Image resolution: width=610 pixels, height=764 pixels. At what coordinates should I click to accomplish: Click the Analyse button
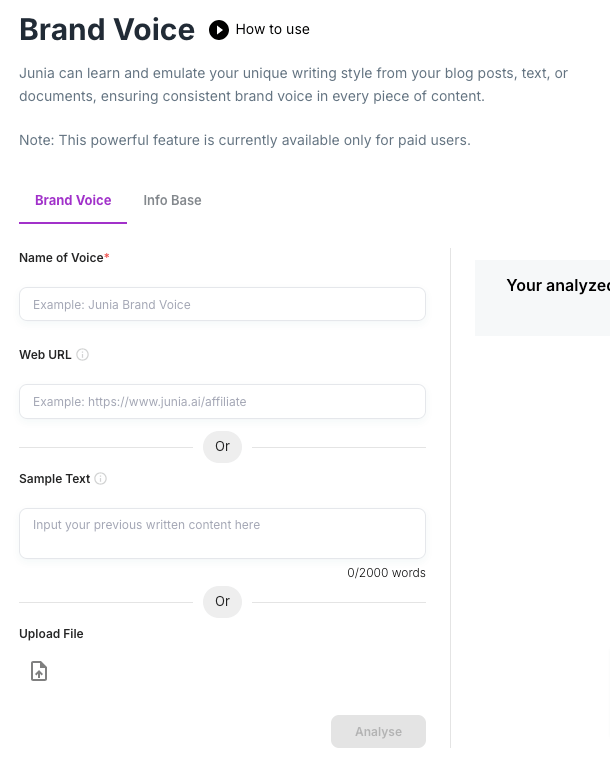(x=378, y=731)
